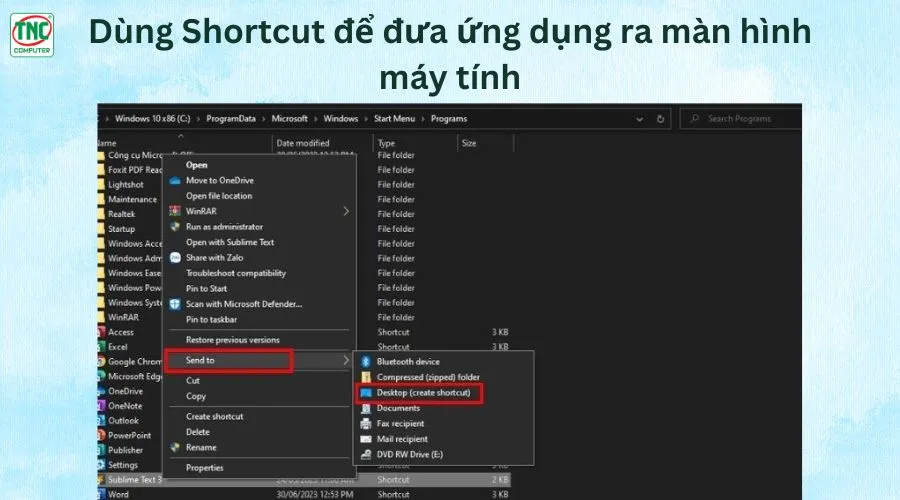Image resolution: width=900 pixels, height=500 pixels.
Task: Choose Move to OneDrive
Action: coord(219,180)
